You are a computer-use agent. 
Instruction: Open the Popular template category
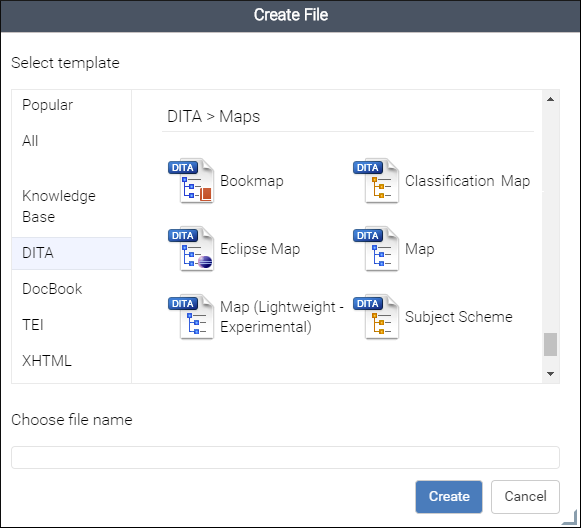click(x=72, y=105)
